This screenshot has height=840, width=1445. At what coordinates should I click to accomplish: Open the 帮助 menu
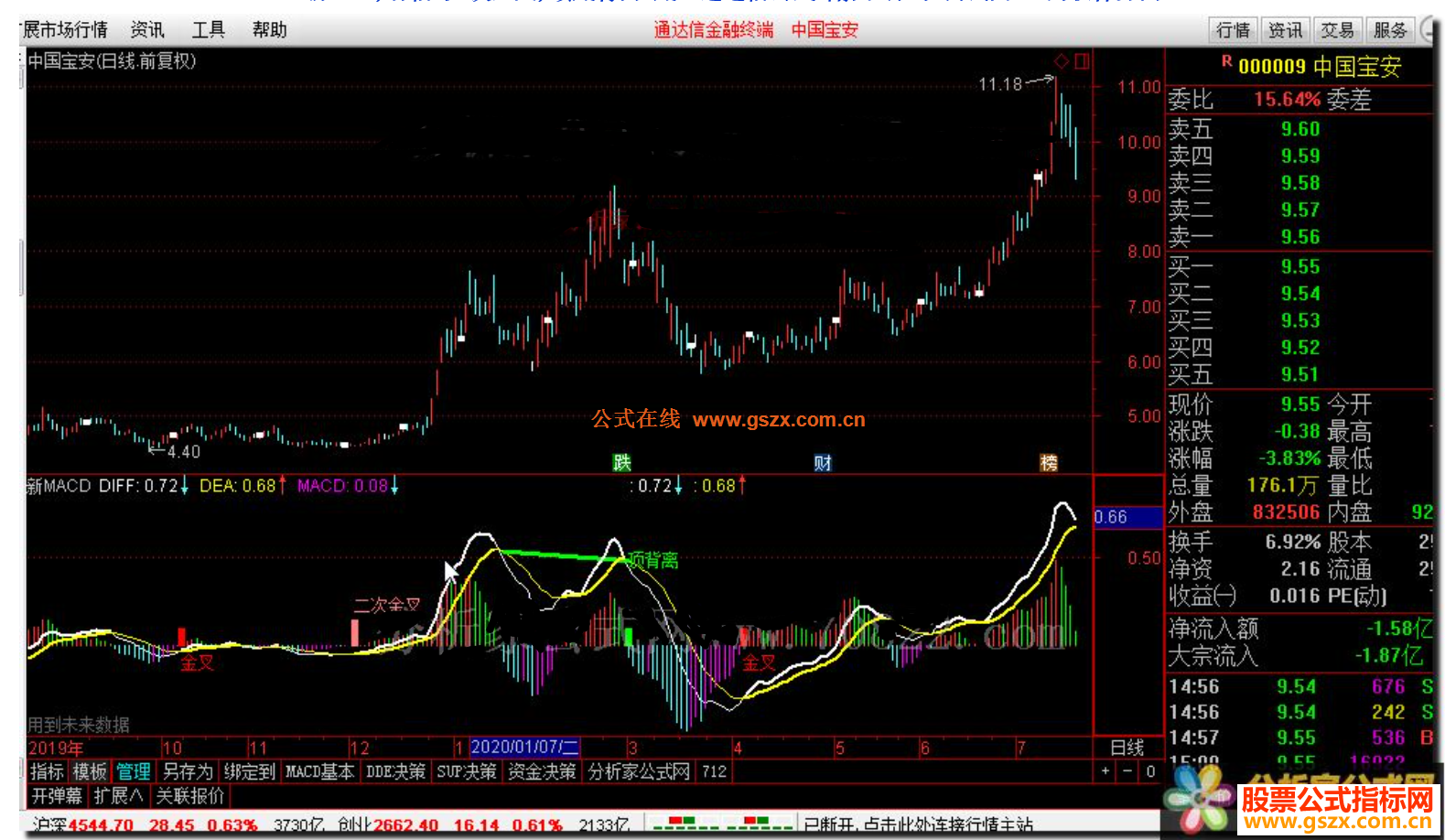pos(269,30)
